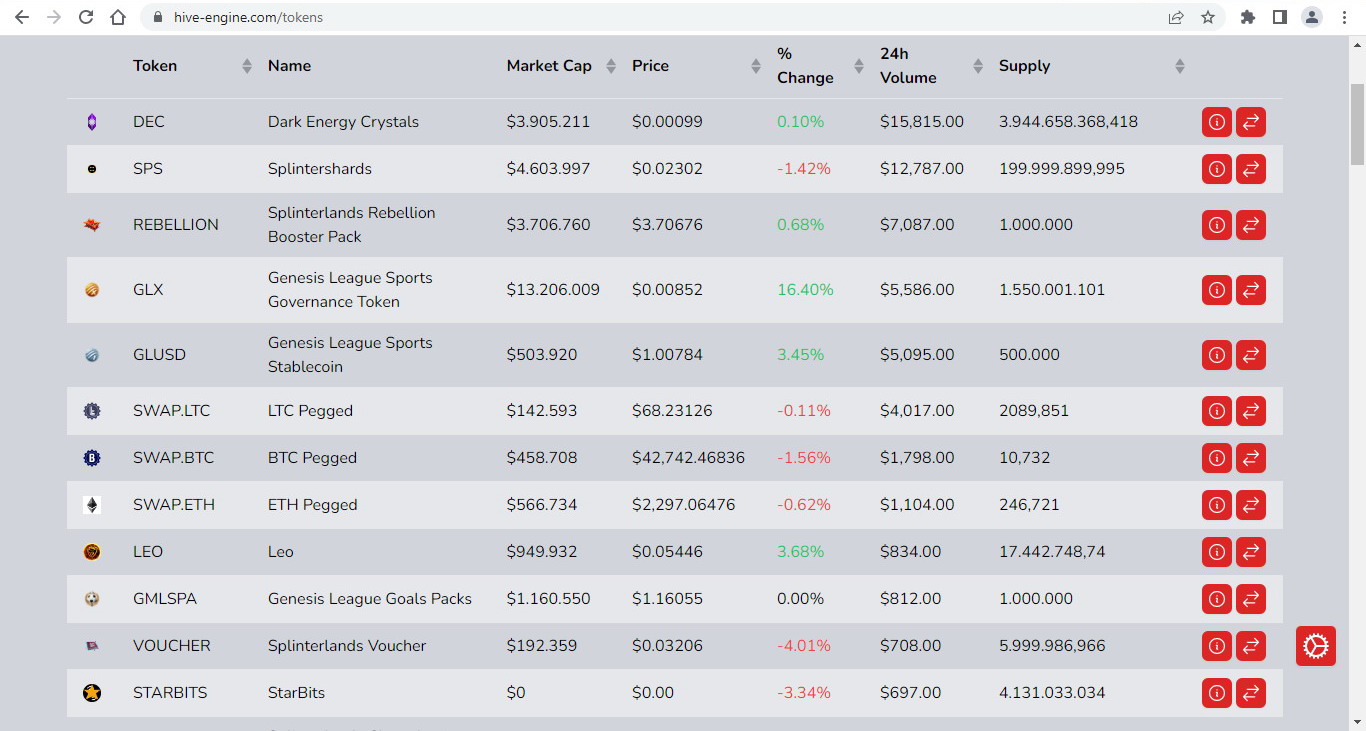Screen dimensions: 1366x731
Task: Open the red gear settings button
Action: tap(1316, 646)
